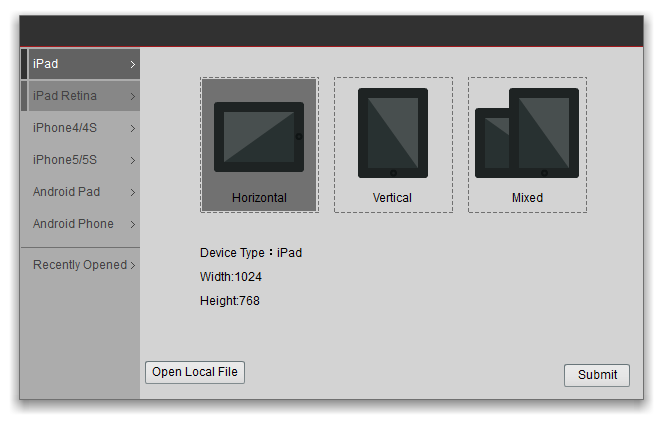Choose the Vertical tablet orientation icon
661x423 pixels.
[x=393, y=133]
